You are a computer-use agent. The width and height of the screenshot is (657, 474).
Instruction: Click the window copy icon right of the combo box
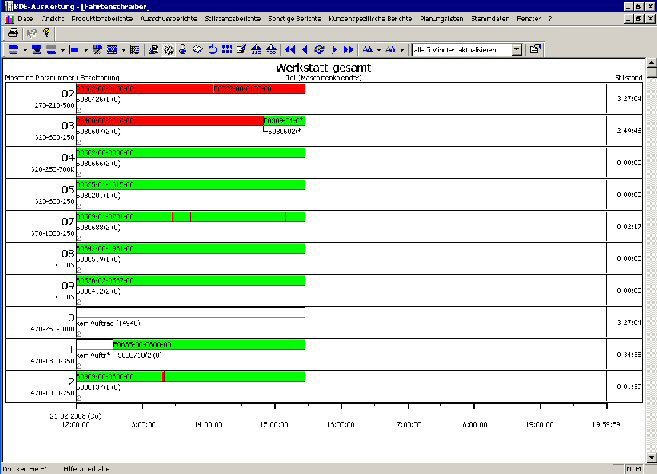[535, 49]
